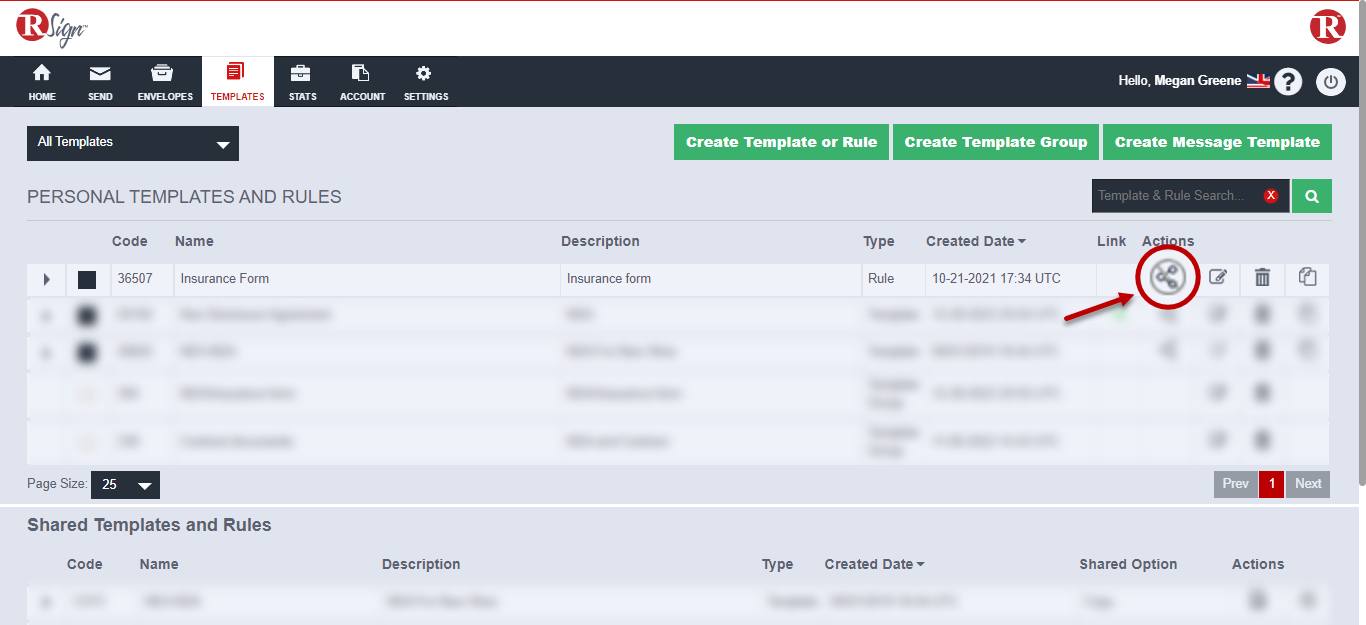Screen dimensions: 1366x625
Task: Click Create Template or Rule button
Action: tap(781, 142)
